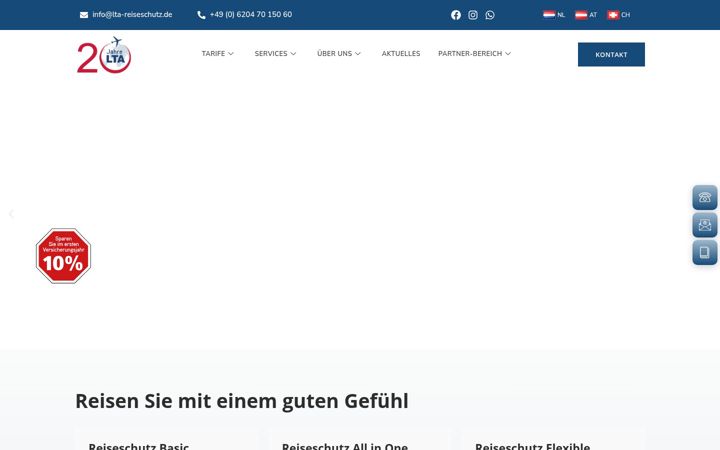Go to previous slide arrow

(11, 214)
